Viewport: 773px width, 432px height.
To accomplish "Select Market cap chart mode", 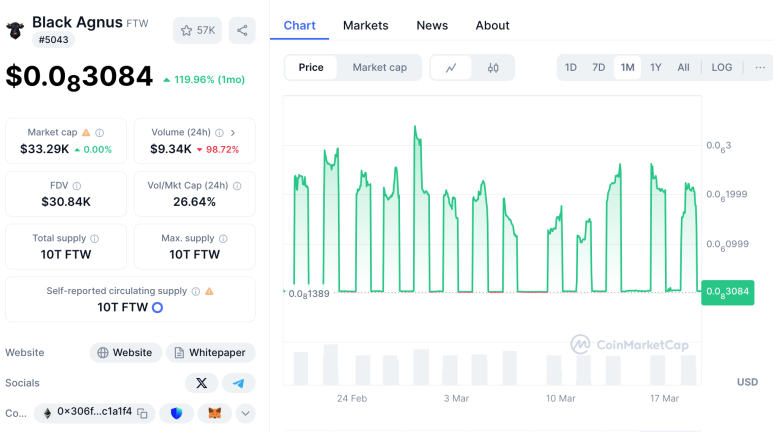I will pyautogui.click(x=380, y=68).
